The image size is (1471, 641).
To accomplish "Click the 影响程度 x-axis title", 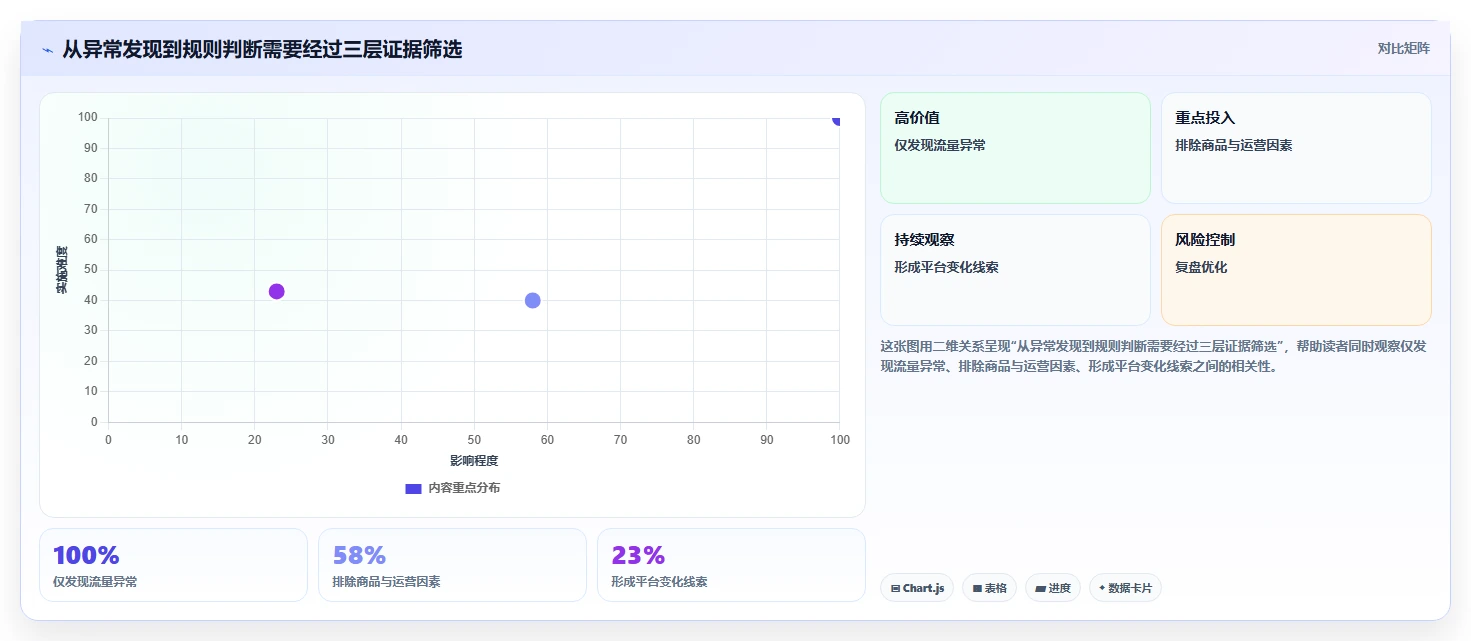I will click(474, 461).
